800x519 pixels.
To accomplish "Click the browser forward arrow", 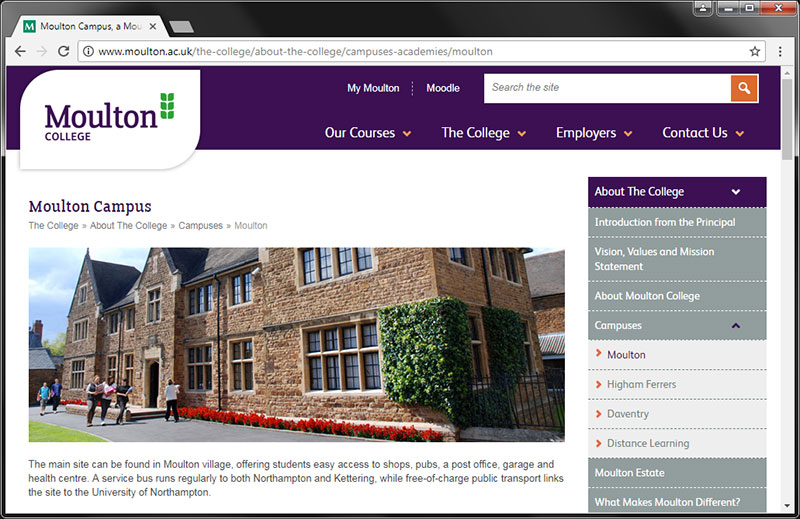I will pos(42,51).
